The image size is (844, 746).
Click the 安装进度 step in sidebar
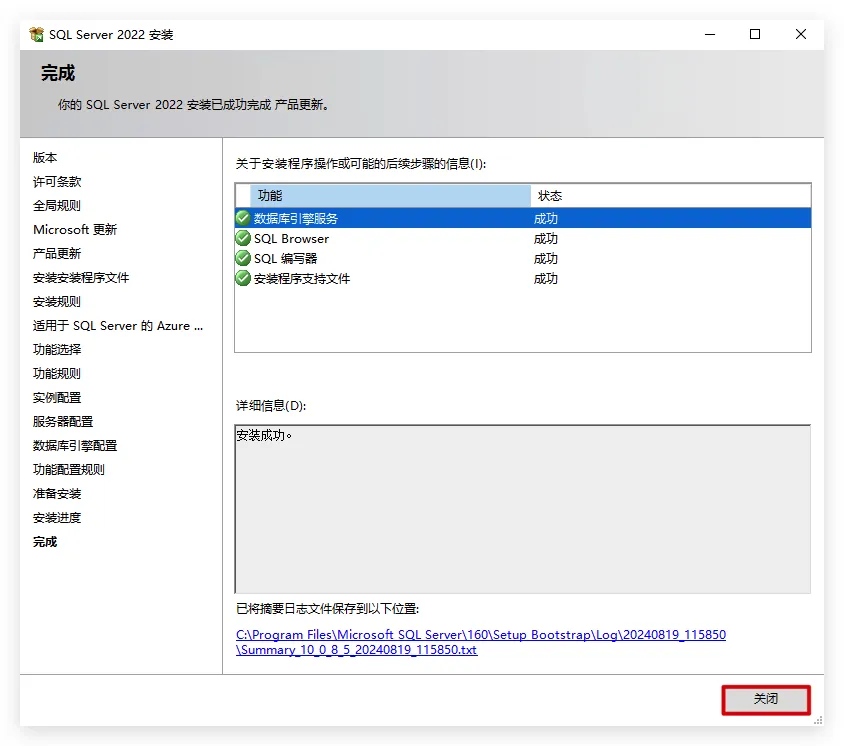pyautogui.click(x=57, y=518)
